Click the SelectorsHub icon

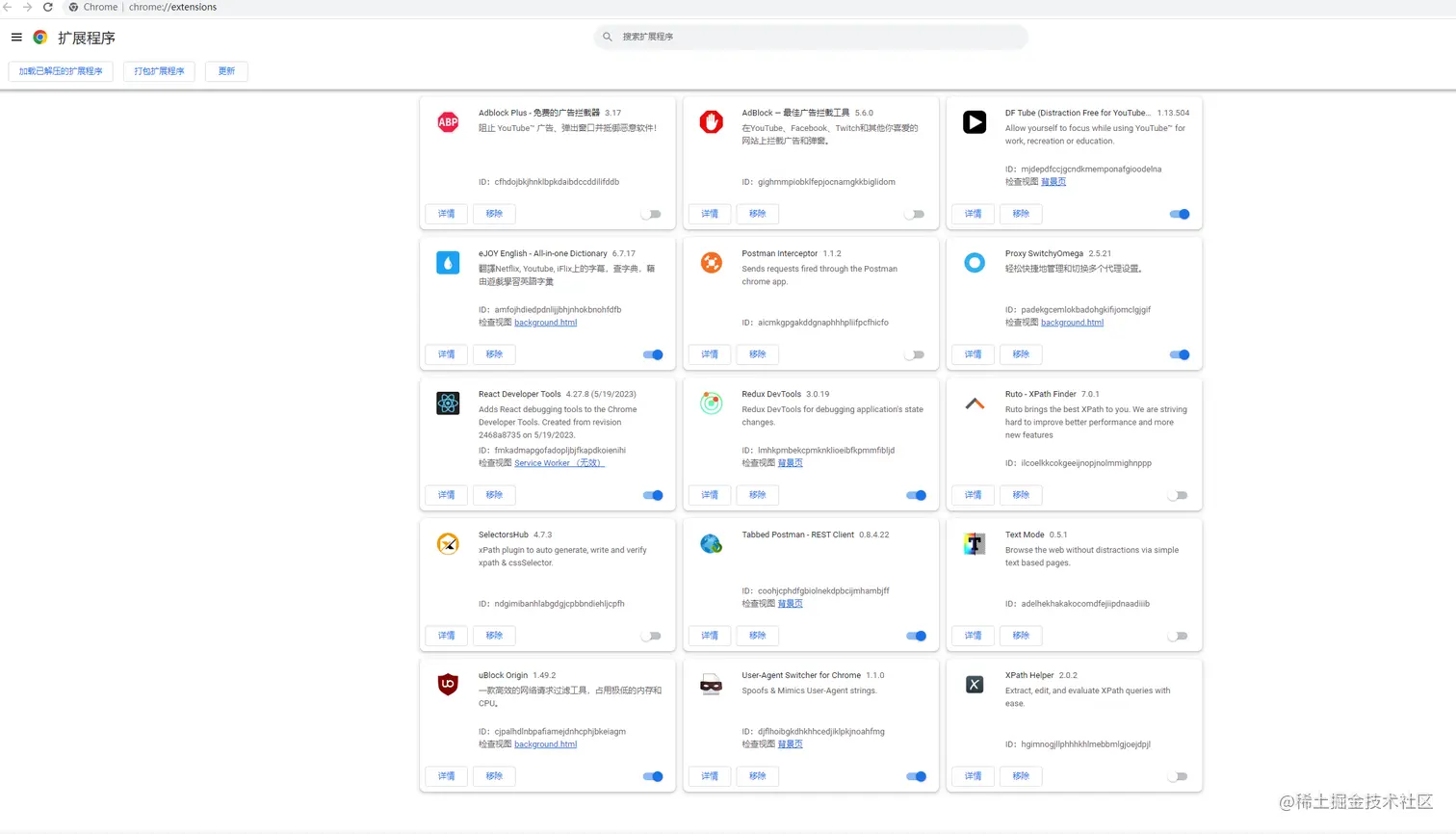pyautogui.click(x=448, y=544)
